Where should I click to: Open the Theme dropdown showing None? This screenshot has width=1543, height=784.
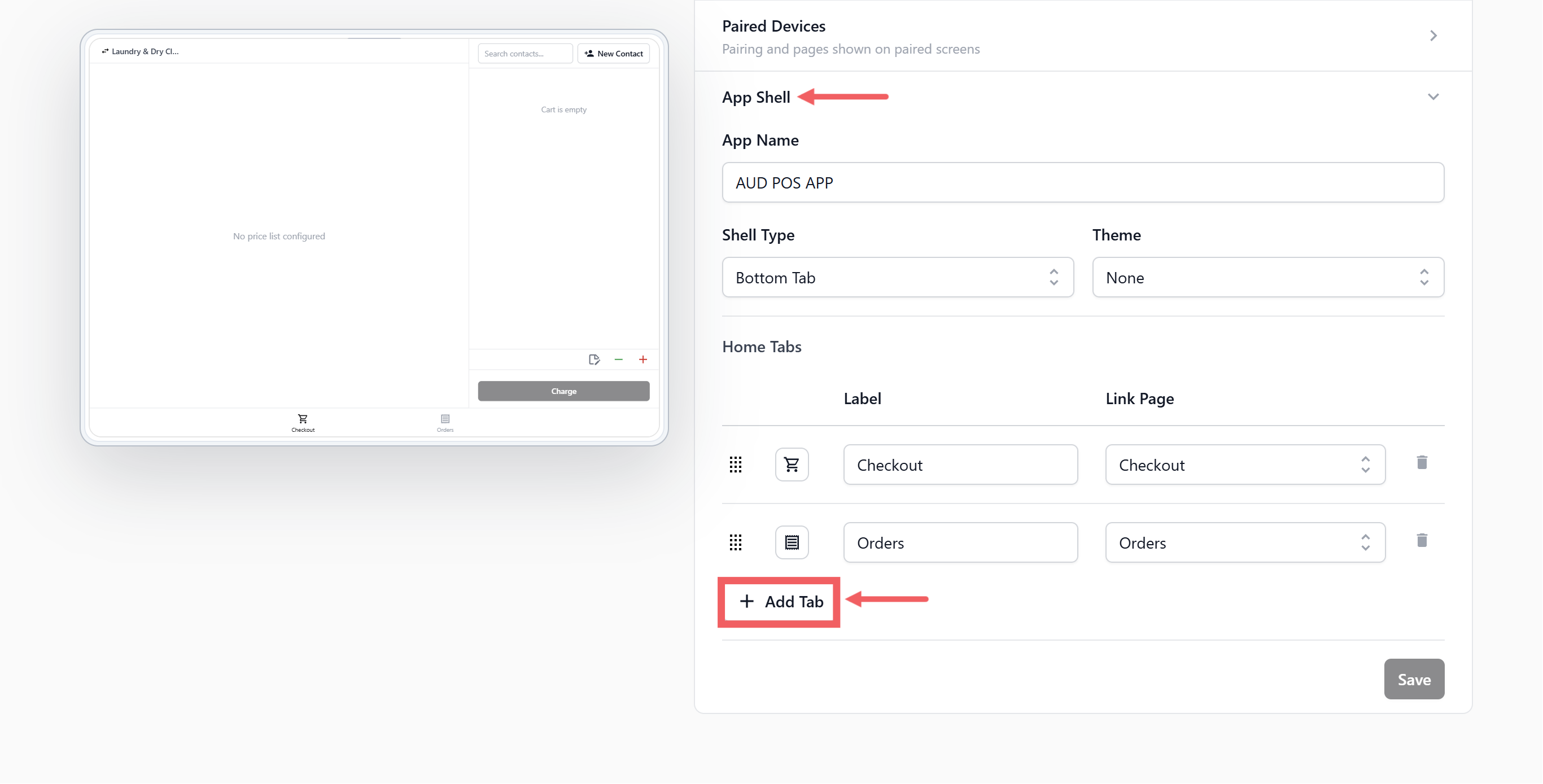tap(1268, 277)
